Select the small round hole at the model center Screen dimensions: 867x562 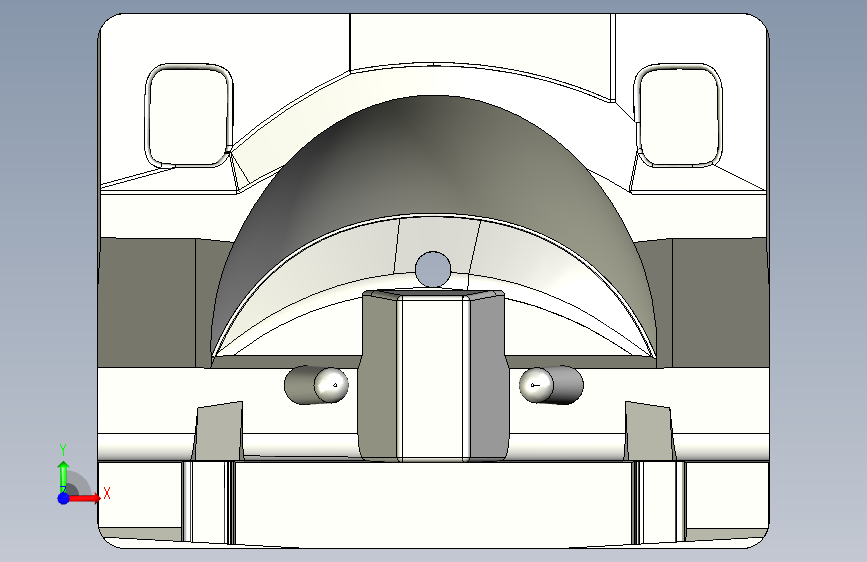point(433,269)
